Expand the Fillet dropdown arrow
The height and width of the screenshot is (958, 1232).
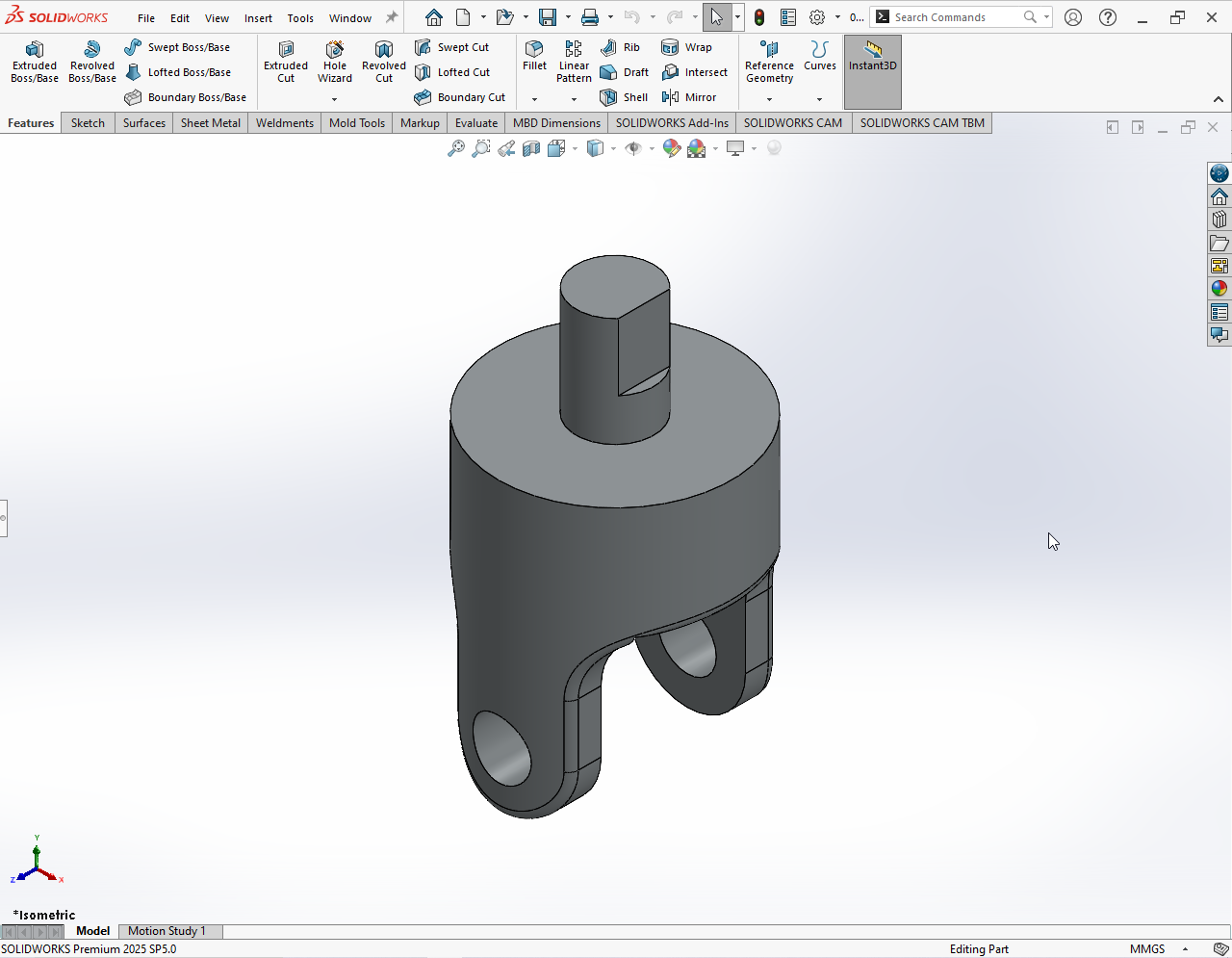[534, 99]
